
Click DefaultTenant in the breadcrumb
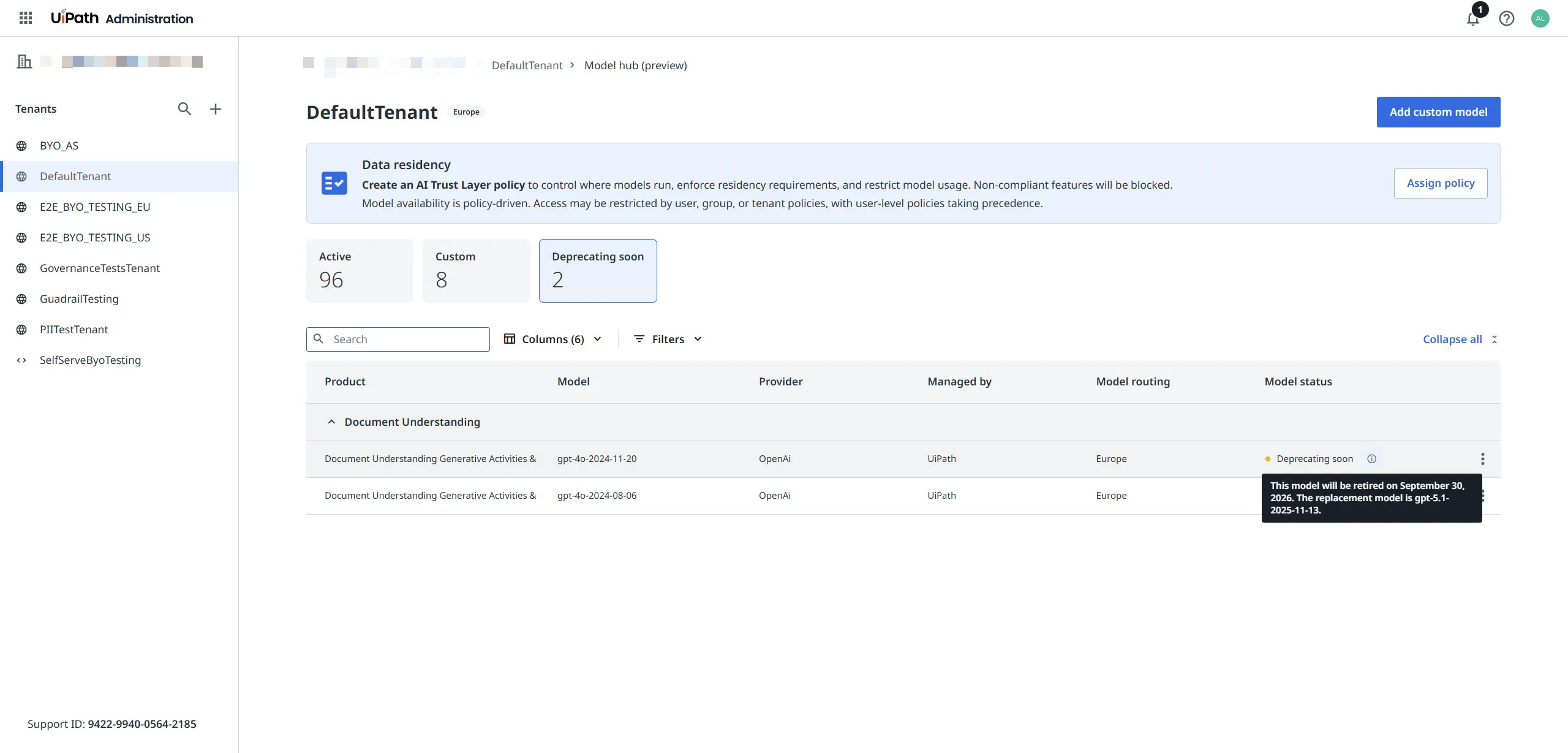[x=527, y=66]
